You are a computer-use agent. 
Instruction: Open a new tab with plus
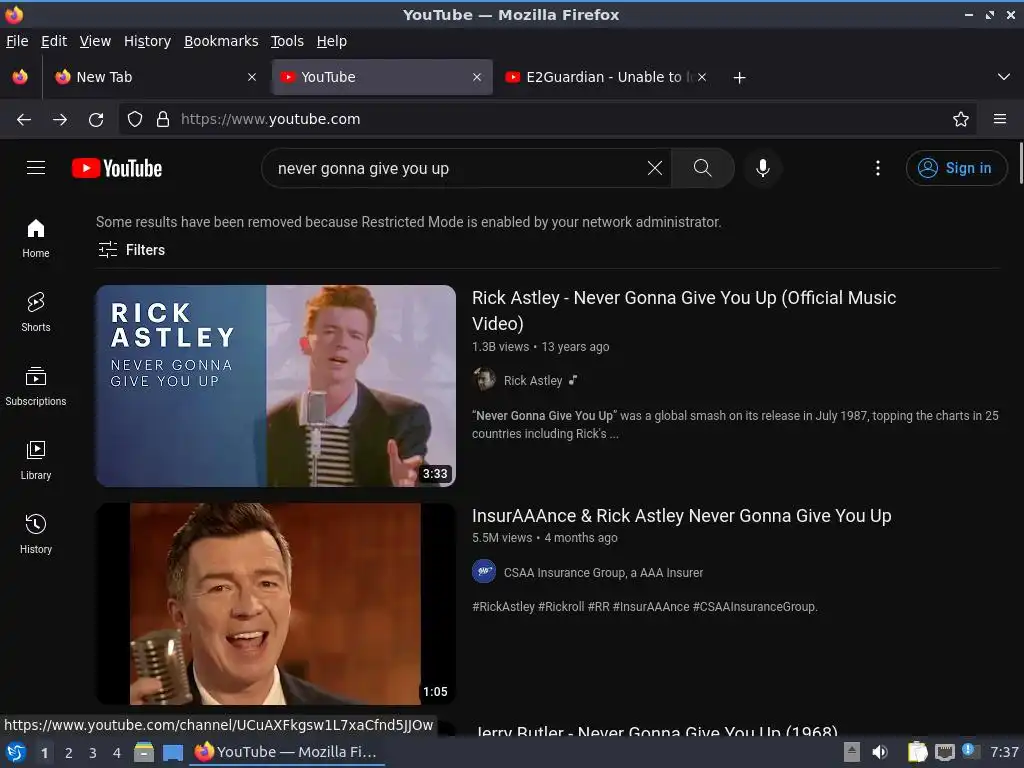pos(739,78)
